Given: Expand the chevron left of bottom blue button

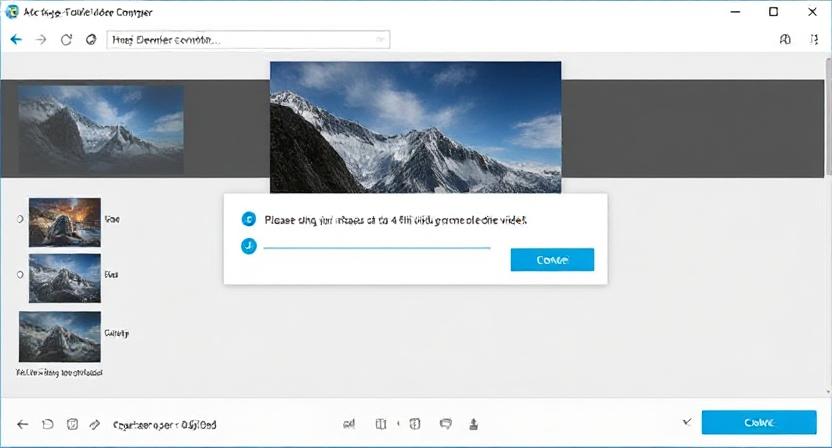Looking at the screenshot, I should tap(685, 422).
